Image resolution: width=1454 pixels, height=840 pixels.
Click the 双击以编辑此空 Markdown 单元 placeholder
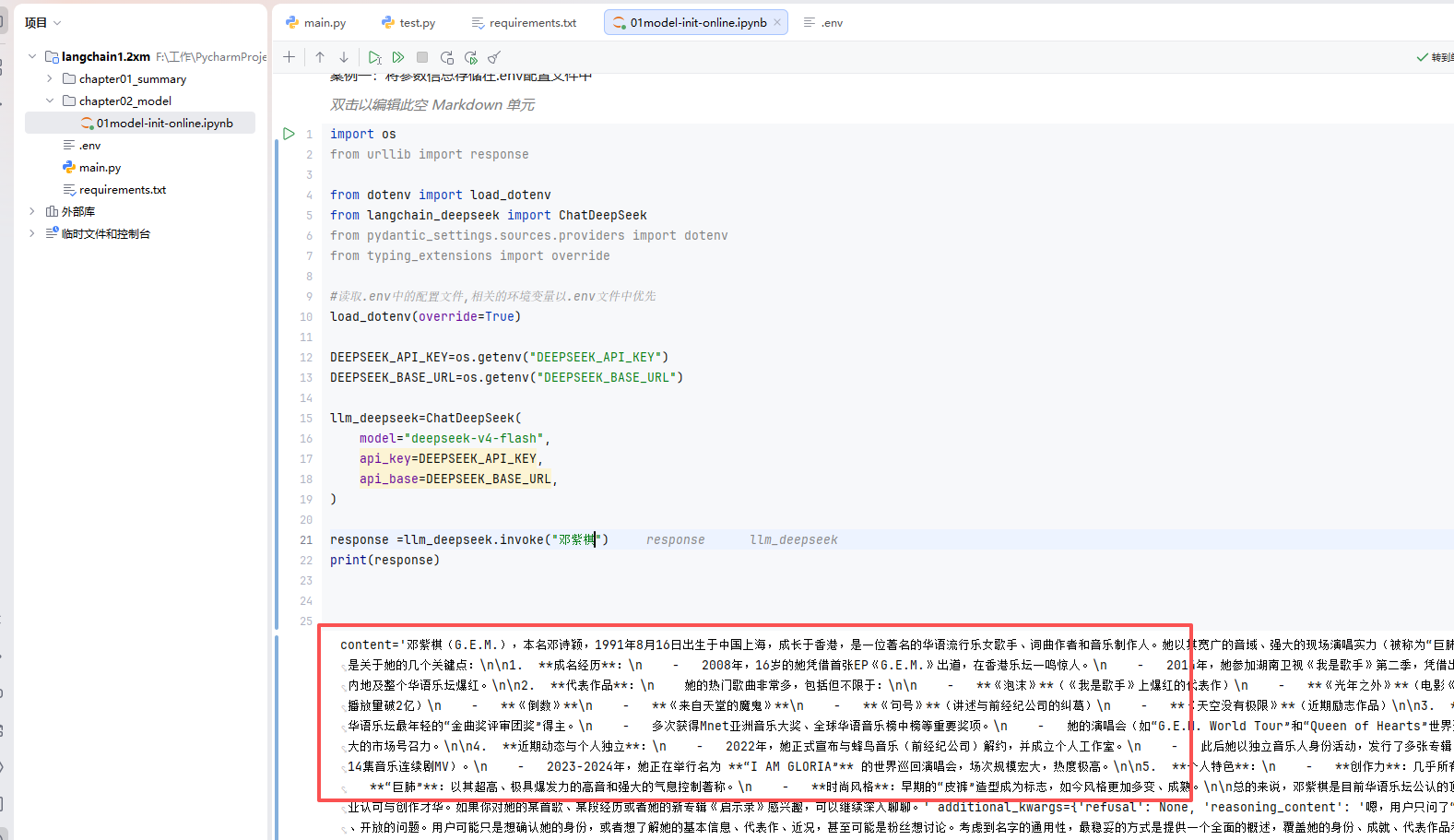point(432,104)
